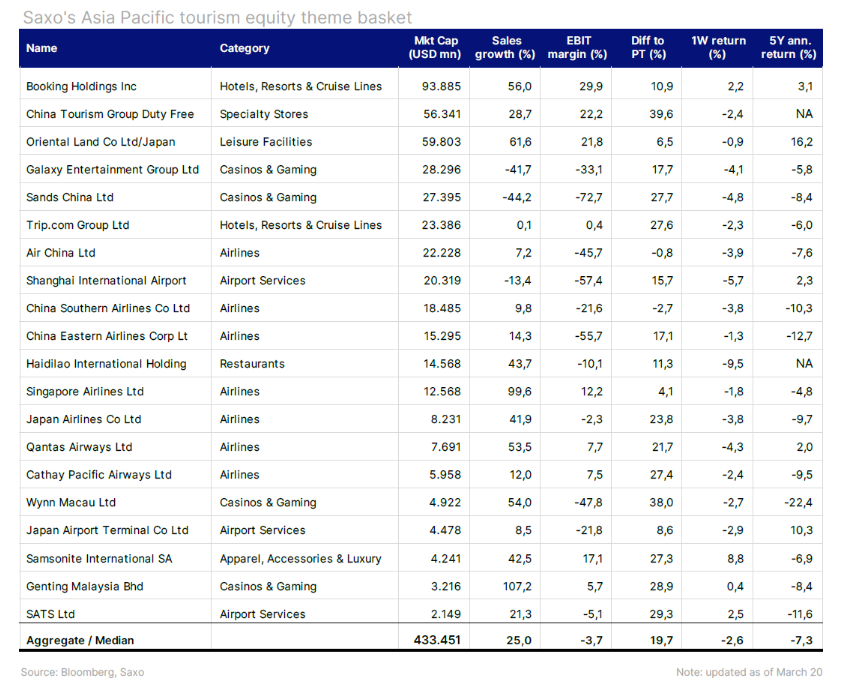The image size is (844, 695).
Task: Select the Air China Ltd name
Action: [x=61, y=252]
